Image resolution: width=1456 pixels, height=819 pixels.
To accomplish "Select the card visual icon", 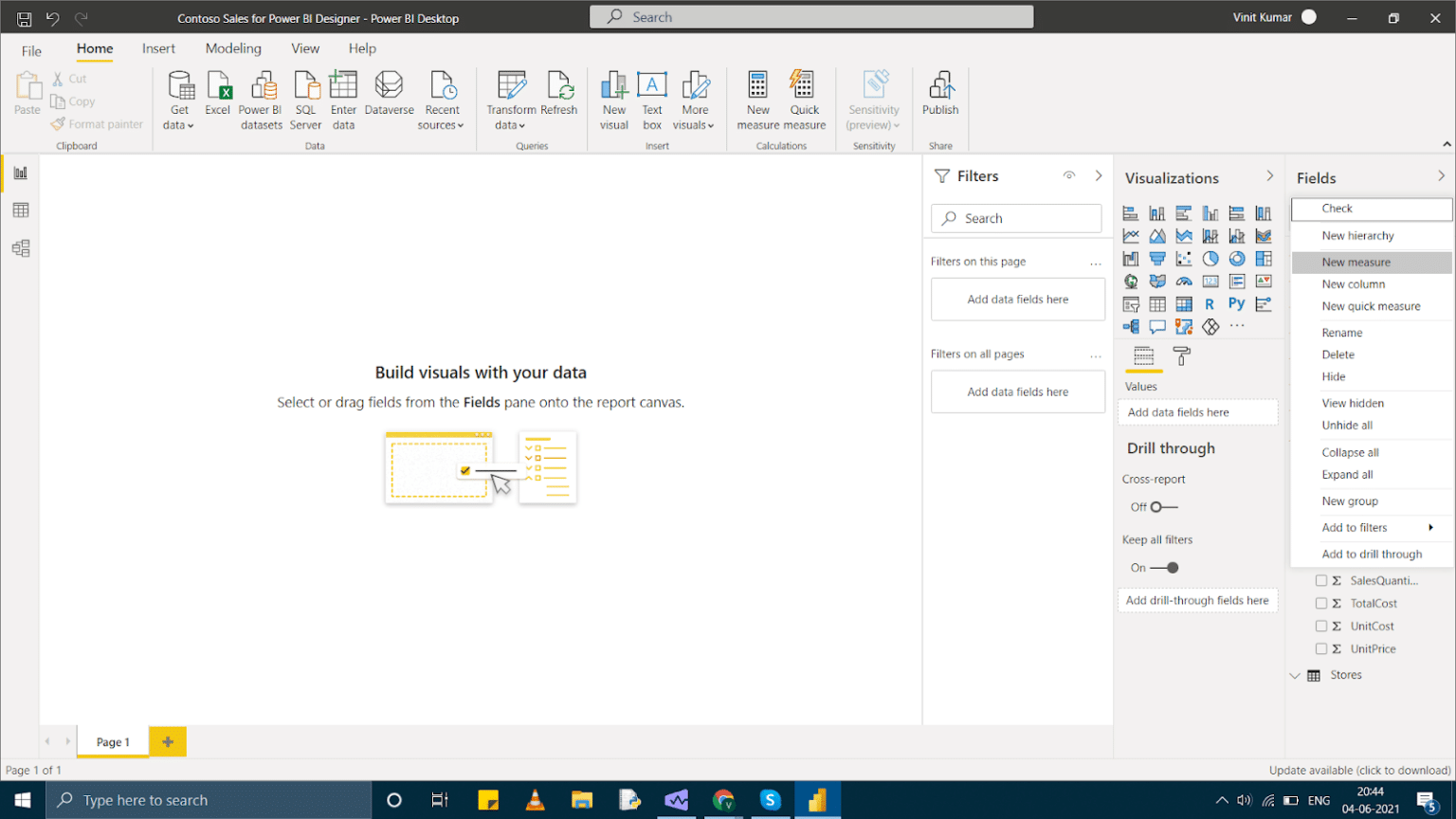I will [x=1210, y=281].
